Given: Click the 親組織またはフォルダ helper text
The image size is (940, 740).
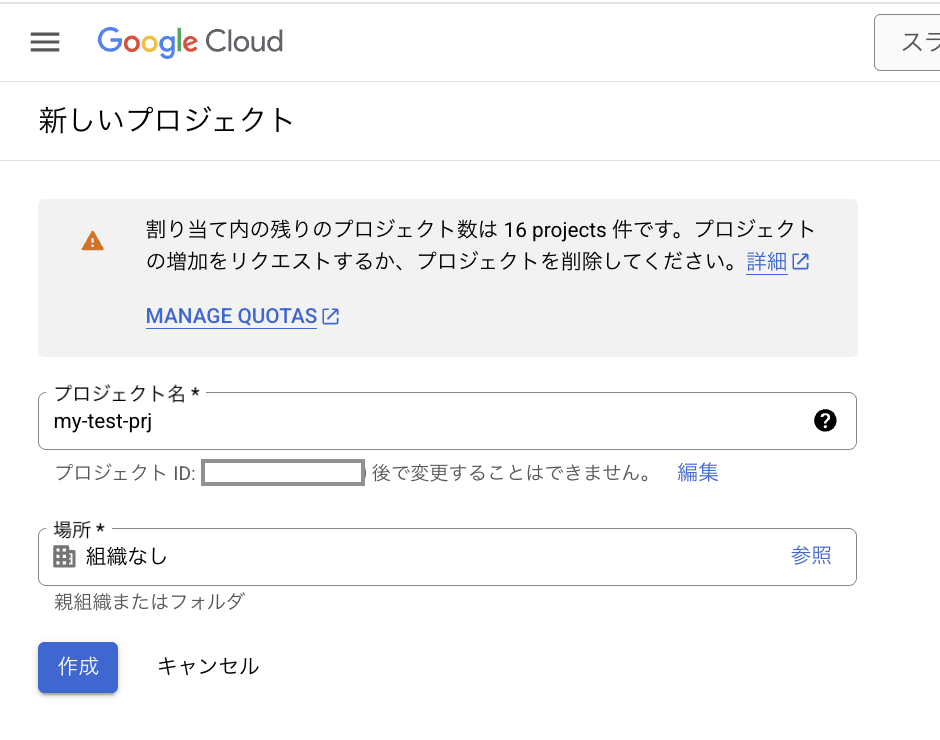Looking at the screenshot, I should point(149,601).
